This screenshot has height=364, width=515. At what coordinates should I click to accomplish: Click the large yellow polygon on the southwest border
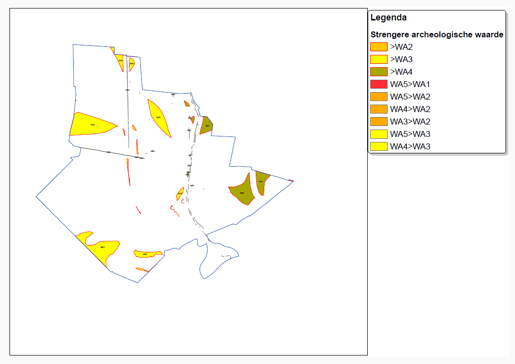coord(99,248)
